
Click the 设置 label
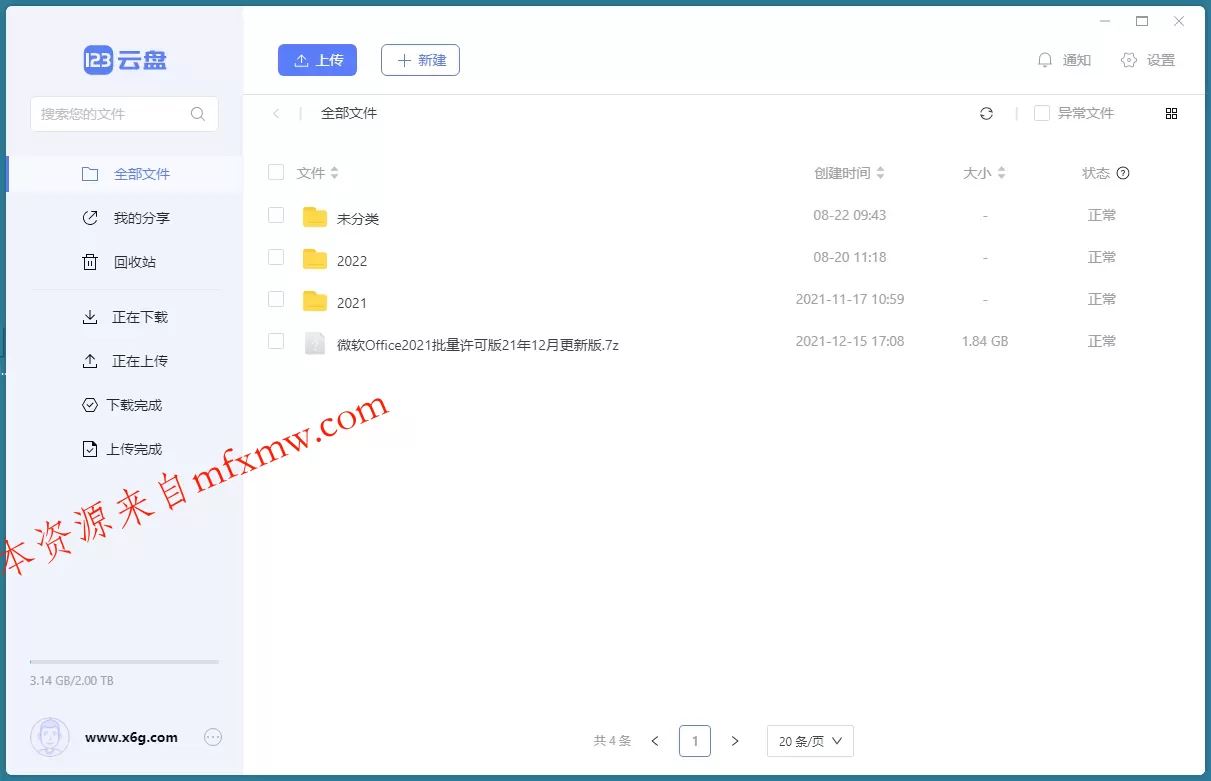pyautogui.click(x=1161, y=60)
